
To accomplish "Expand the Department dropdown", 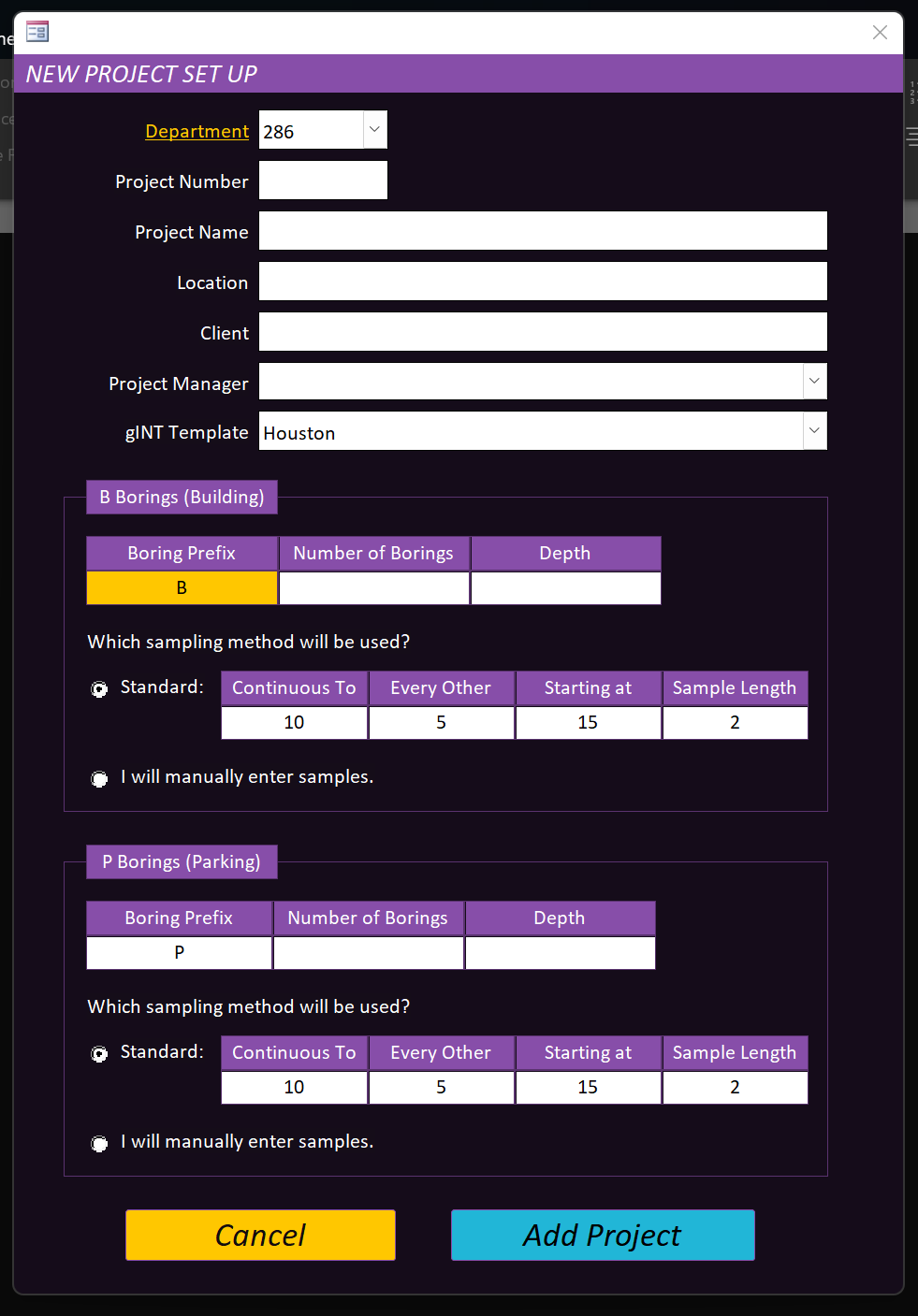I will (x=374, y=130).
